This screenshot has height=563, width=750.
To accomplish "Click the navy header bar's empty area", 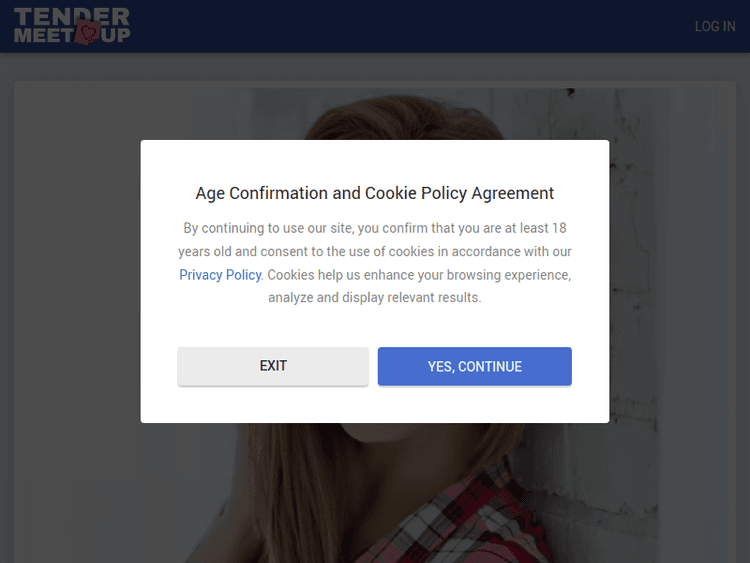I will tap(400, 26).
